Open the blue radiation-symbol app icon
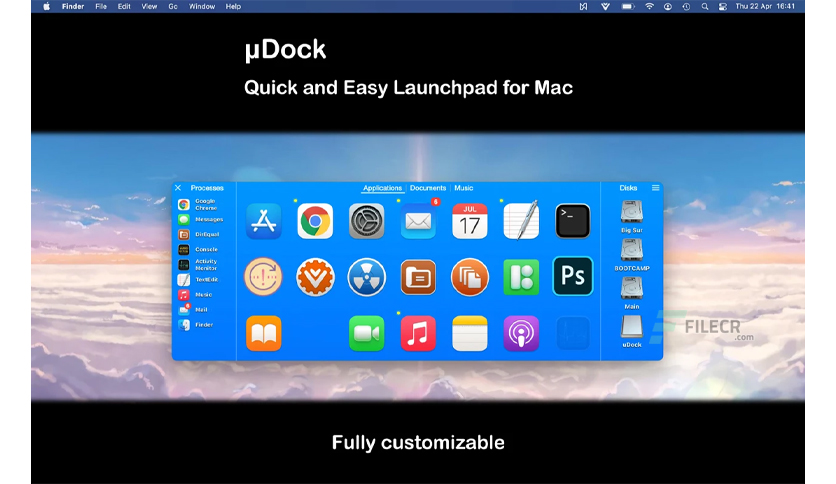The width and height of the screenshot is (836, 484). tap(366, 277)
